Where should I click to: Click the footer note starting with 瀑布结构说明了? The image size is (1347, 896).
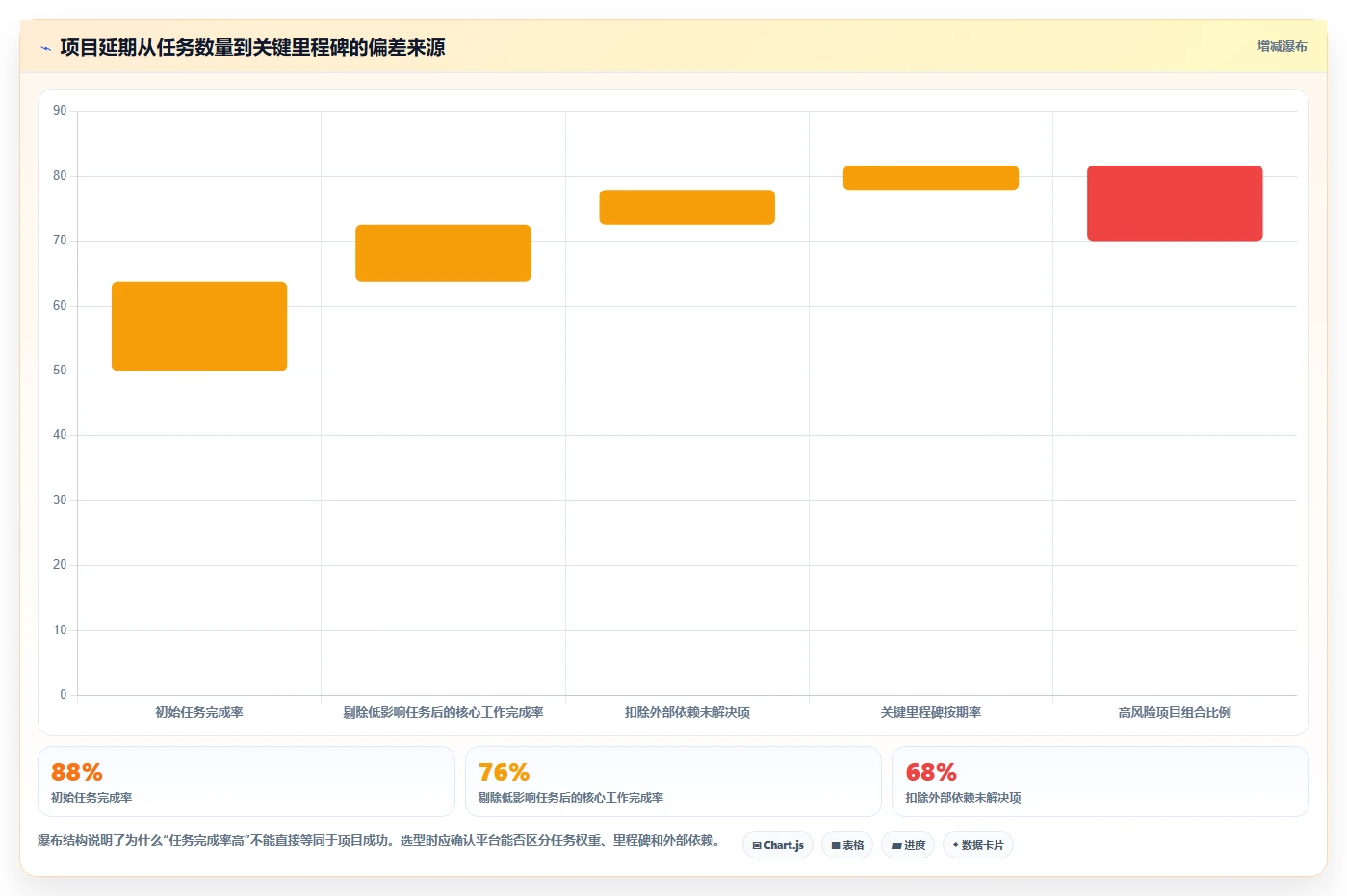[378, 840]
